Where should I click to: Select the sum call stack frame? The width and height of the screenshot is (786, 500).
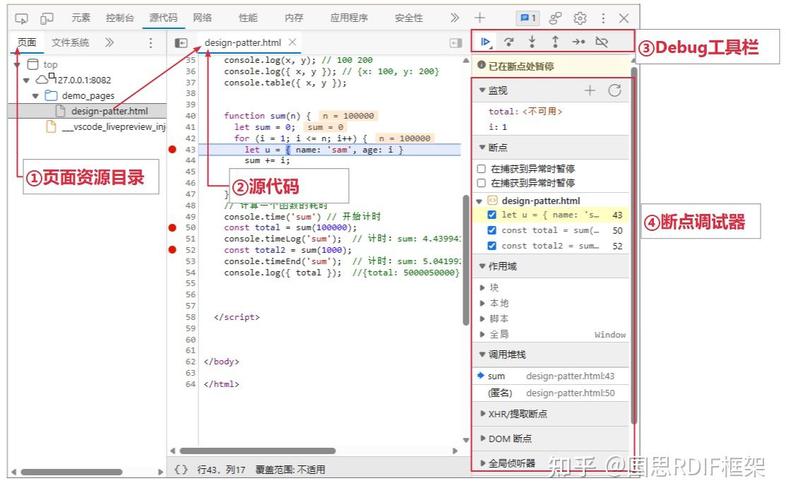[x=551, y=376]
